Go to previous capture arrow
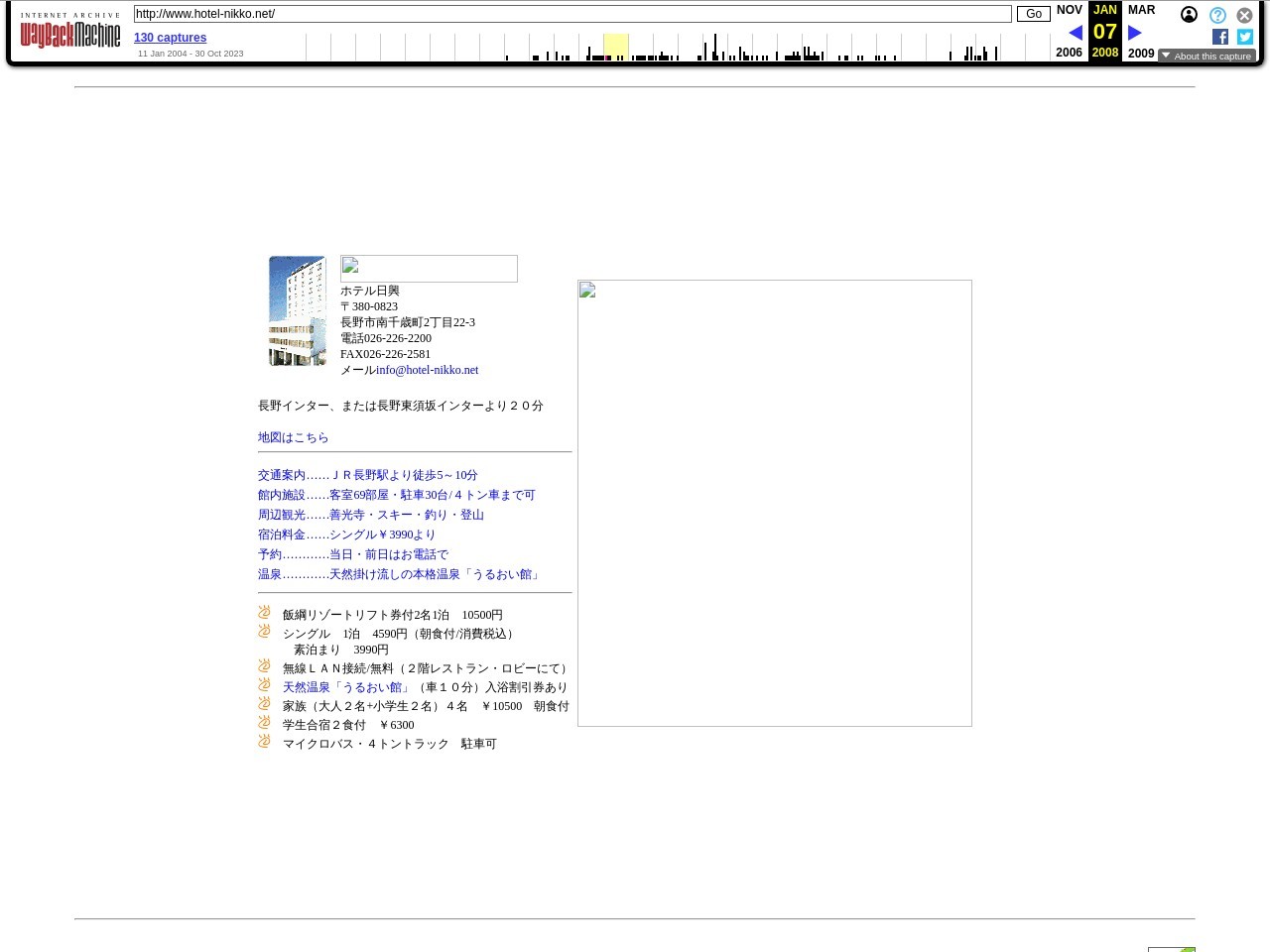This screenshot has height=952, width=1270. pyautogui.click(x=1075, y=33)
